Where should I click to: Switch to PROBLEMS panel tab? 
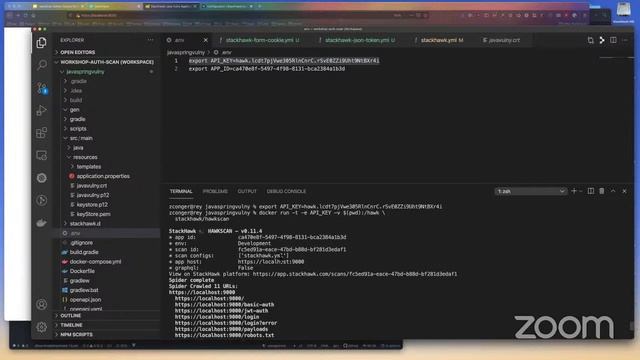[x=215, y=191]
